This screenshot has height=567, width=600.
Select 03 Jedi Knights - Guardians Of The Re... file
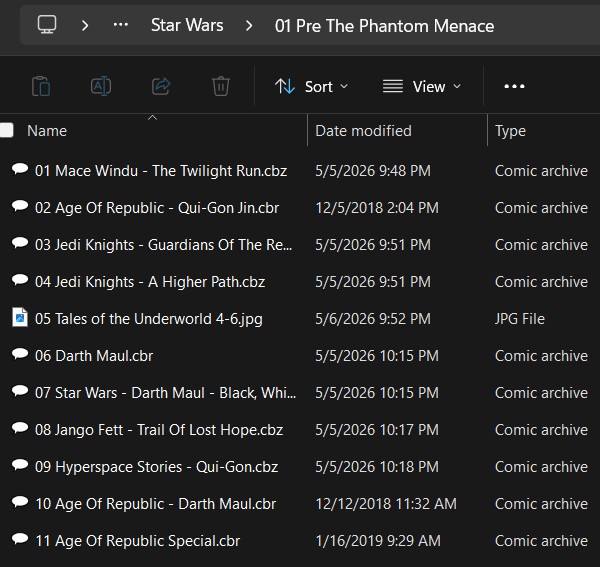(163, 245)
